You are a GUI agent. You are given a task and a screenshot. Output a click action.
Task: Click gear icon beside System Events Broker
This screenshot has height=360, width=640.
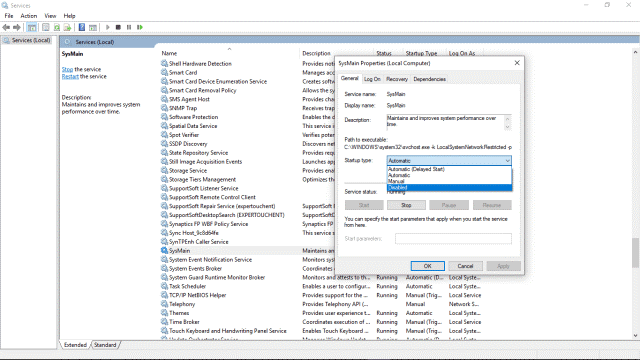[164, 268]
